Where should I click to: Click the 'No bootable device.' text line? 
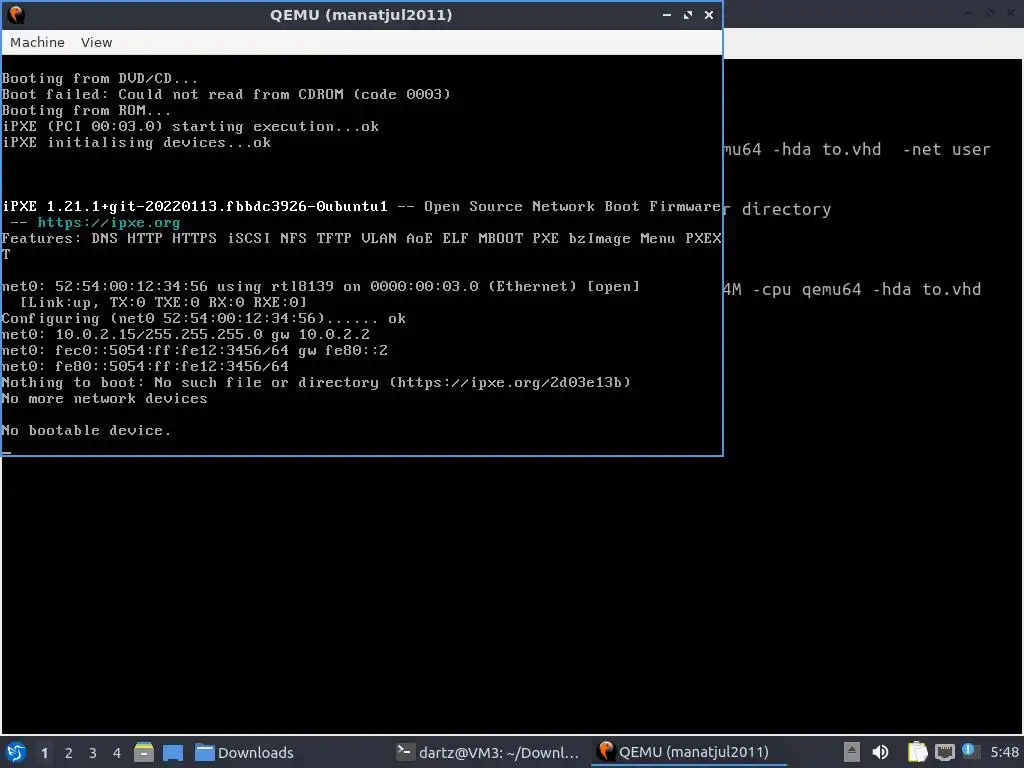86,430
